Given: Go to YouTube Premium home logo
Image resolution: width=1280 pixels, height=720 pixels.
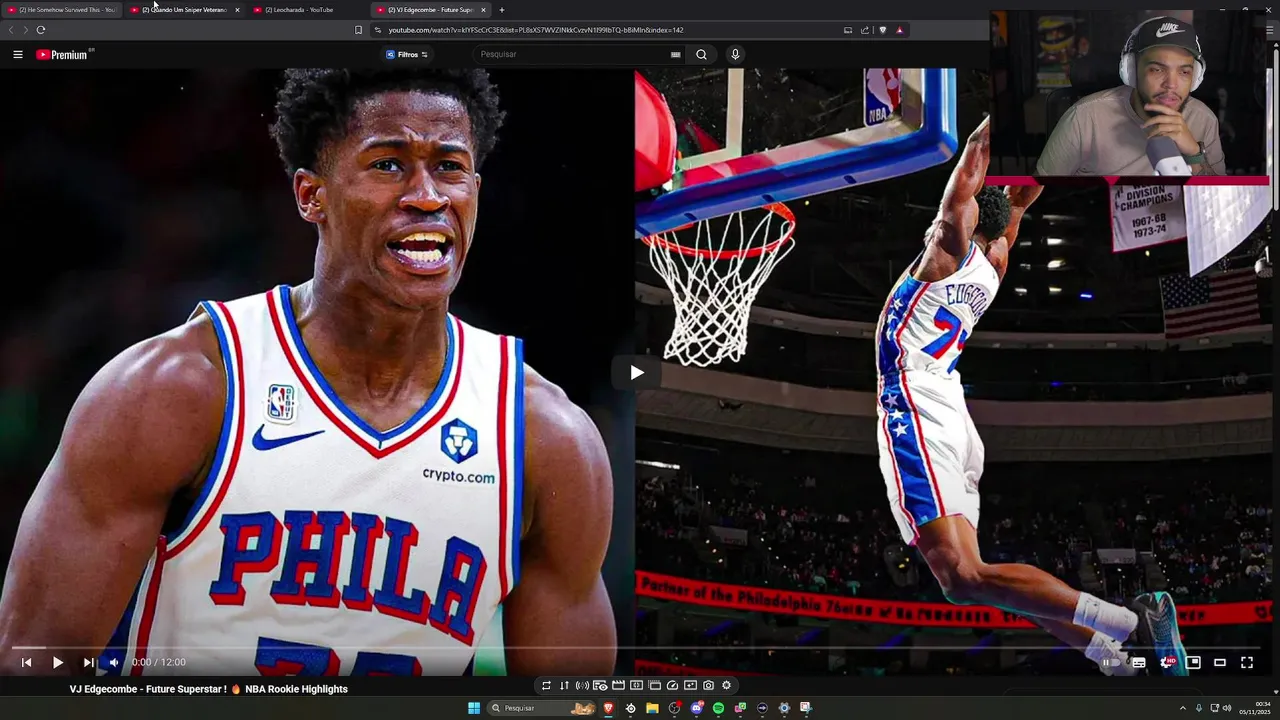Looking at the screenshot, I should coord(64,54).
